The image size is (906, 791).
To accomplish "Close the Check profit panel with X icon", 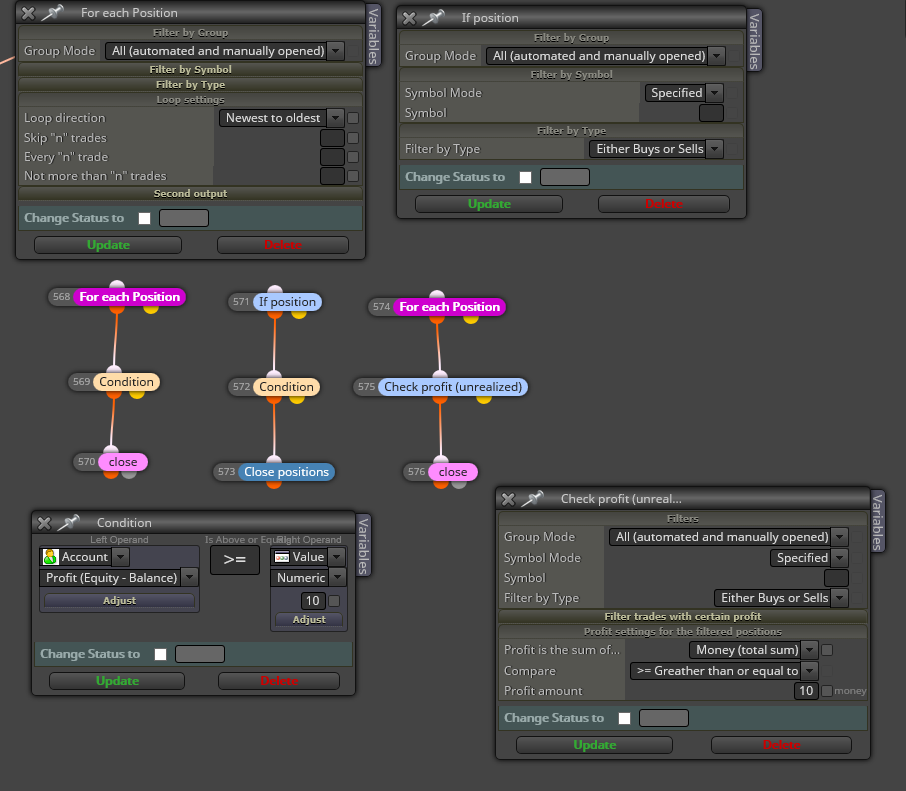I will click(508, 499).
